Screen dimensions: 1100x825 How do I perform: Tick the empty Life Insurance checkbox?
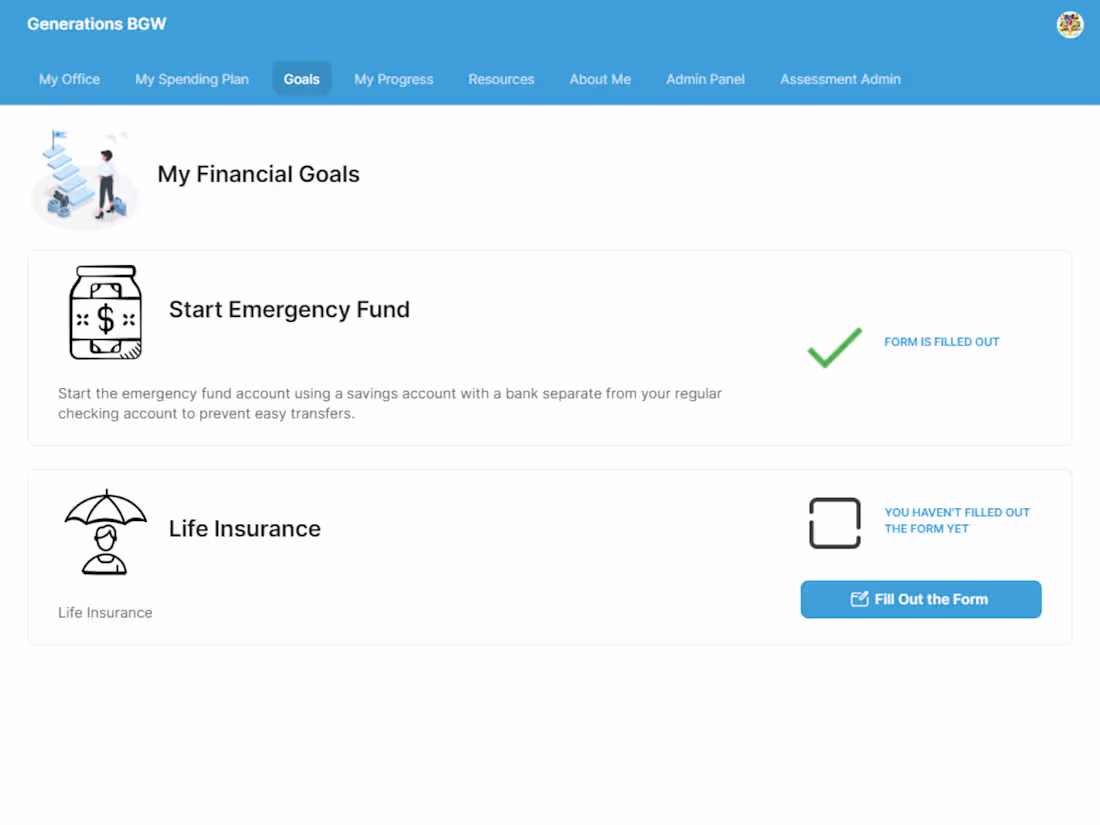[x=835, y=523]
